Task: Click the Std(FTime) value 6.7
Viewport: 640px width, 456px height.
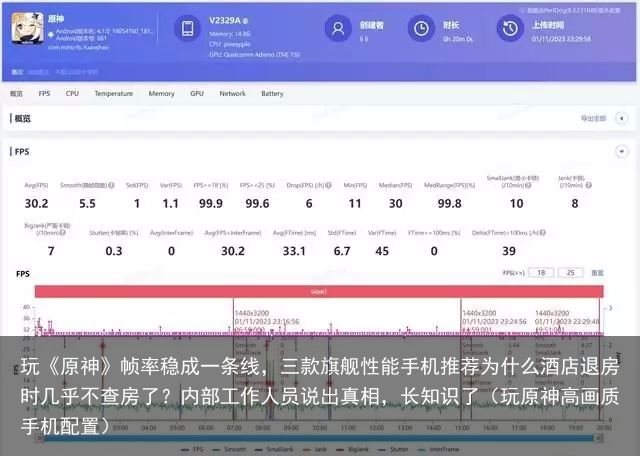Action: [342, 251]
